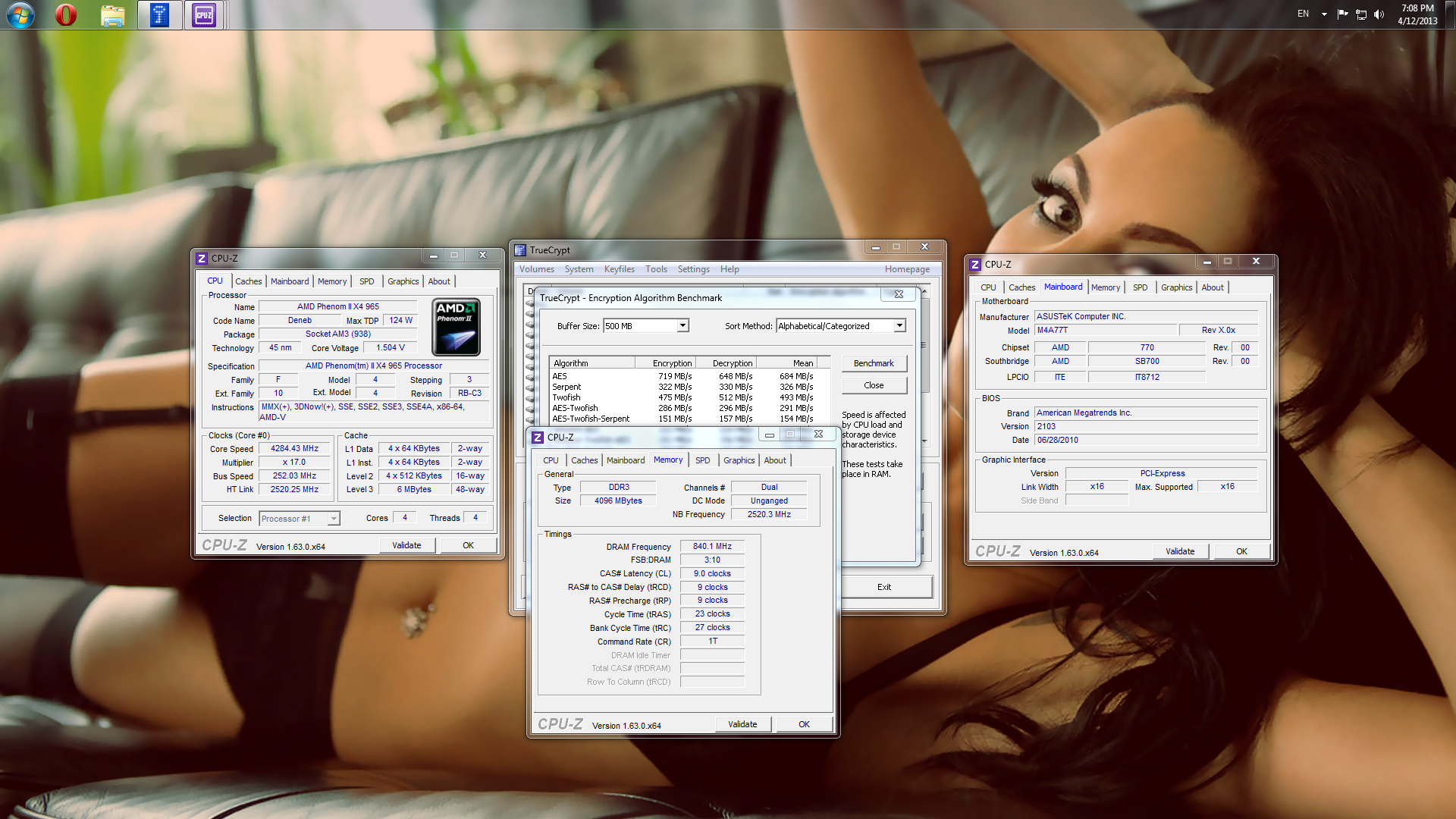Click Validate in the Memory CPU-Z window
This screenshot has width=1456, height=819.
coord(742,724)
